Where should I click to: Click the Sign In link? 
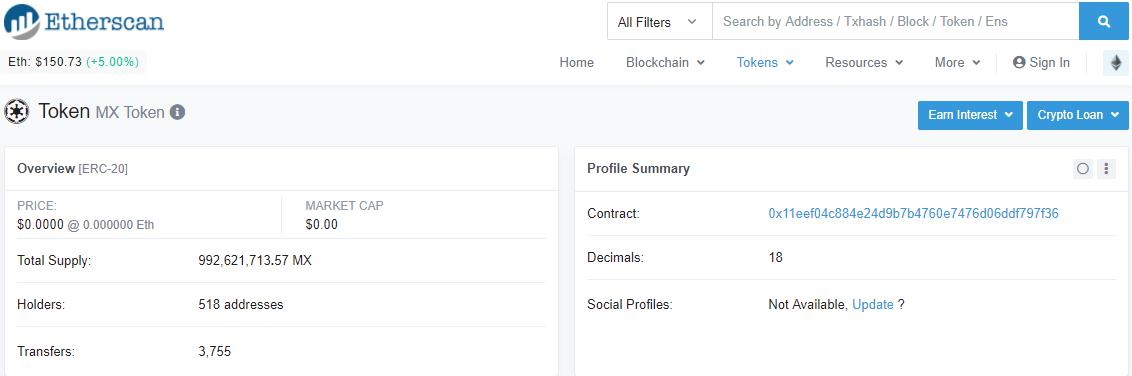tap(1050, 63)
